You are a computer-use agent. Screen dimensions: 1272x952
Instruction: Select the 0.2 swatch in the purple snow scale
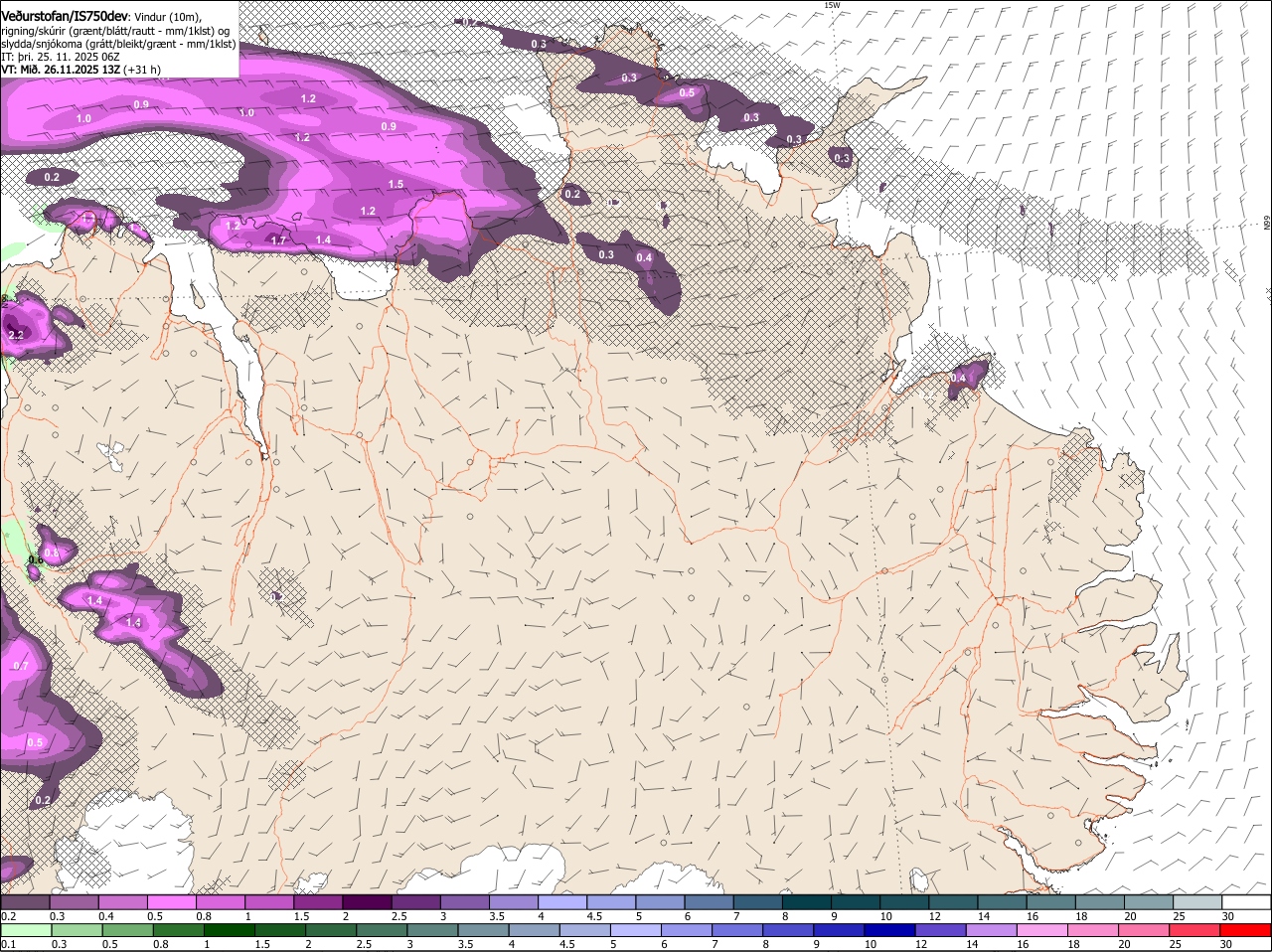(x=25, y=902)
